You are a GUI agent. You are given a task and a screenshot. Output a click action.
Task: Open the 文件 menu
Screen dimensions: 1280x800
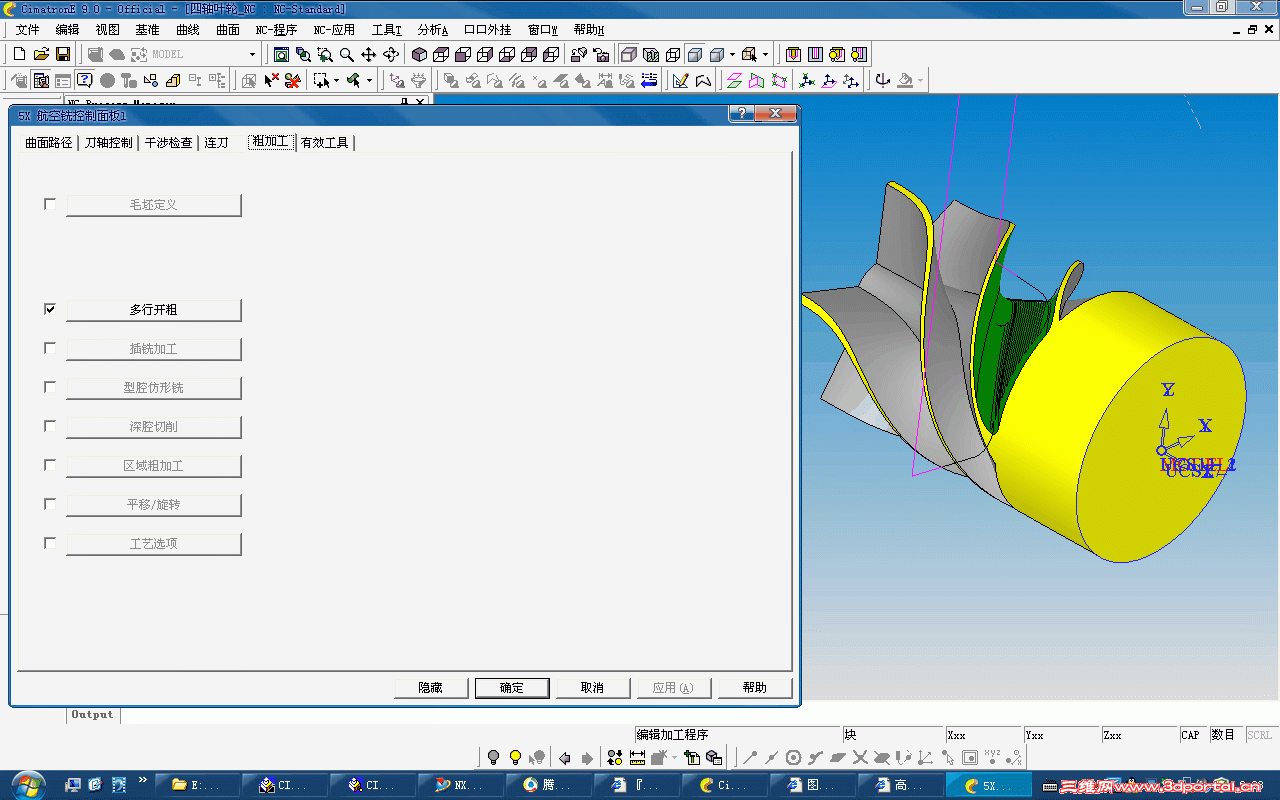(x=27, y=30)
